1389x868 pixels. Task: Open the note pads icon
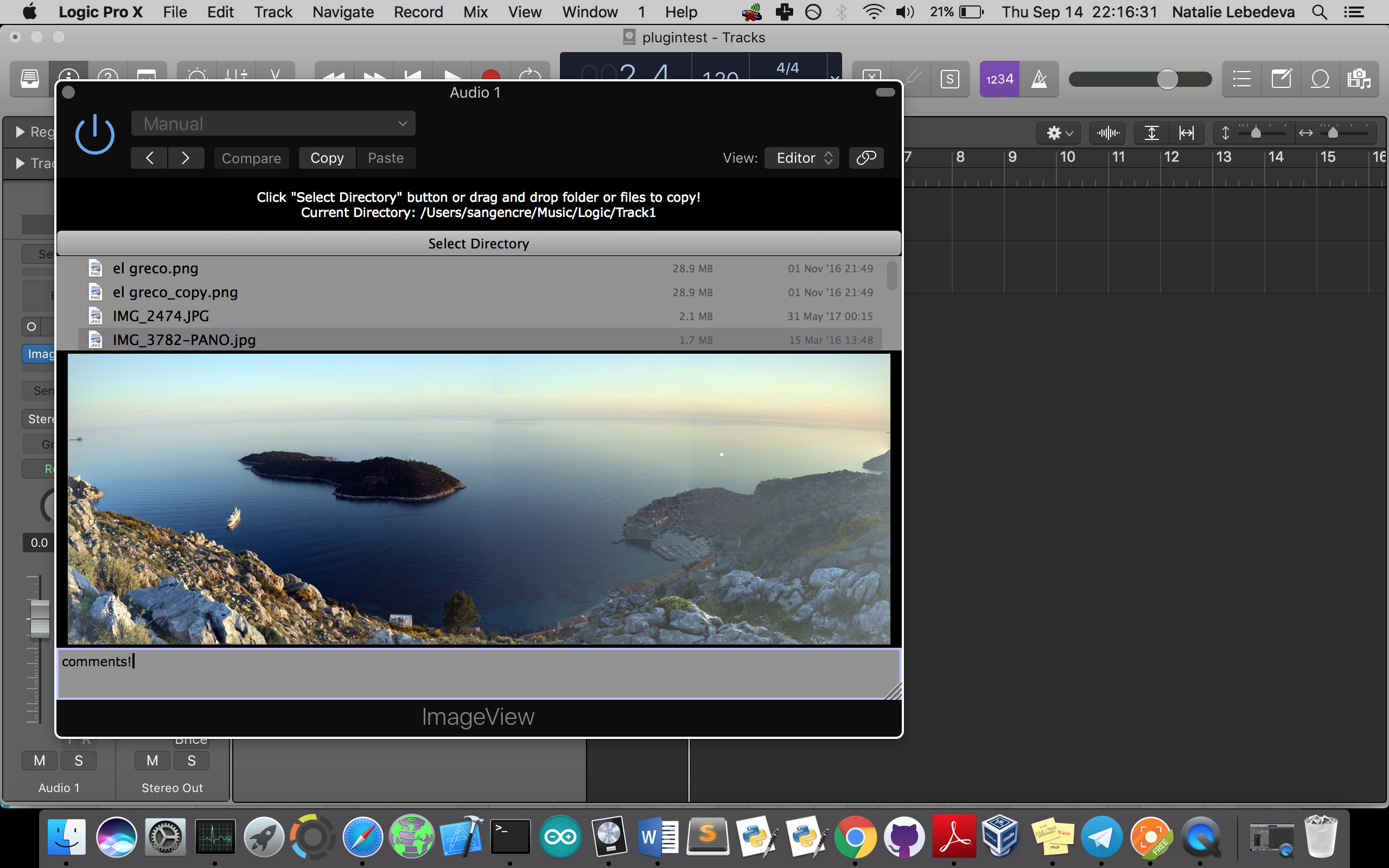[x=1281, y=79]
